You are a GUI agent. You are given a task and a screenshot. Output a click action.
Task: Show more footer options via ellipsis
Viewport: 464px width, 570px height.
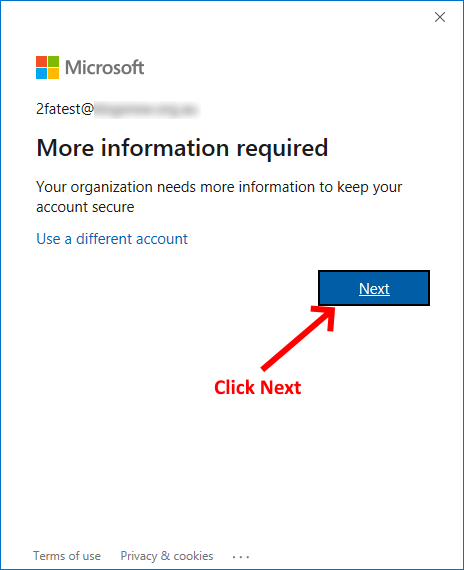[x=241, y=557]
